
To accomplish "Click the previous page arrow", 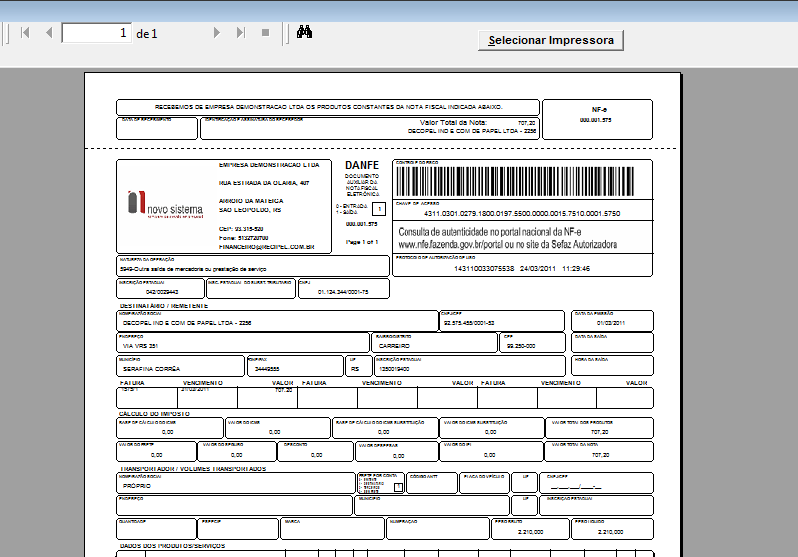I will tap(48, 33).
